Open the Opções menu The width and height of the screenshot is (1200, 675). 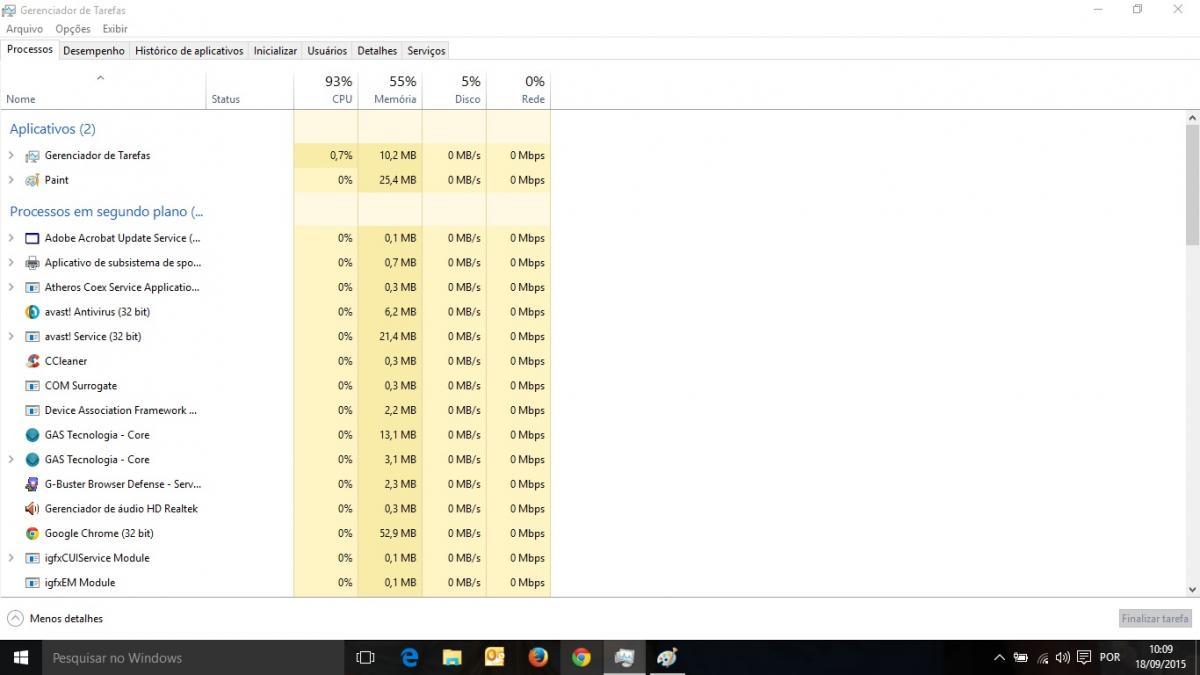(73, 29)
